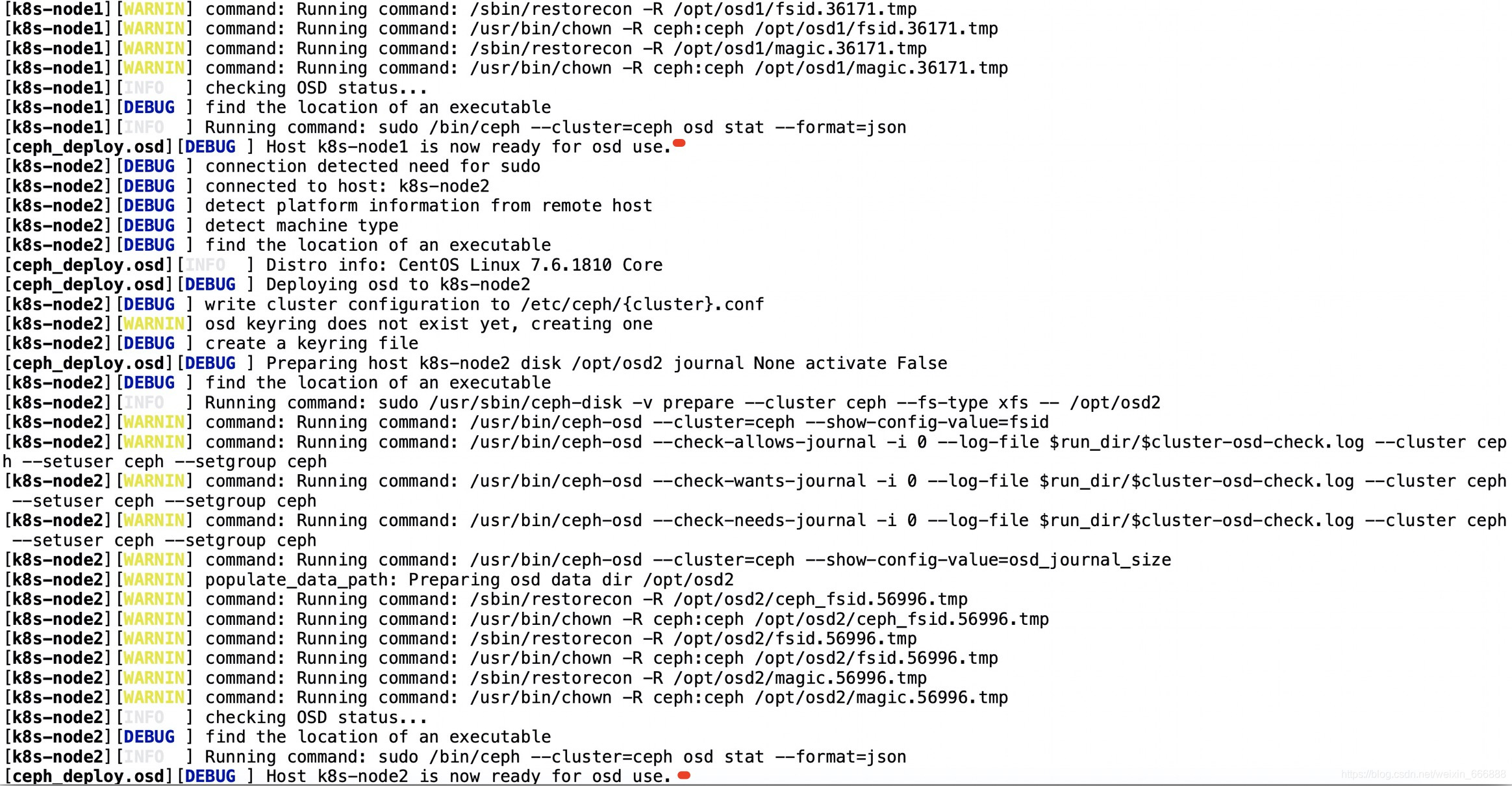The height and width of the screenshot is (786, 1512).
Task: Click the WARNIN label on populate_data_path line
Action: point(154,579)
